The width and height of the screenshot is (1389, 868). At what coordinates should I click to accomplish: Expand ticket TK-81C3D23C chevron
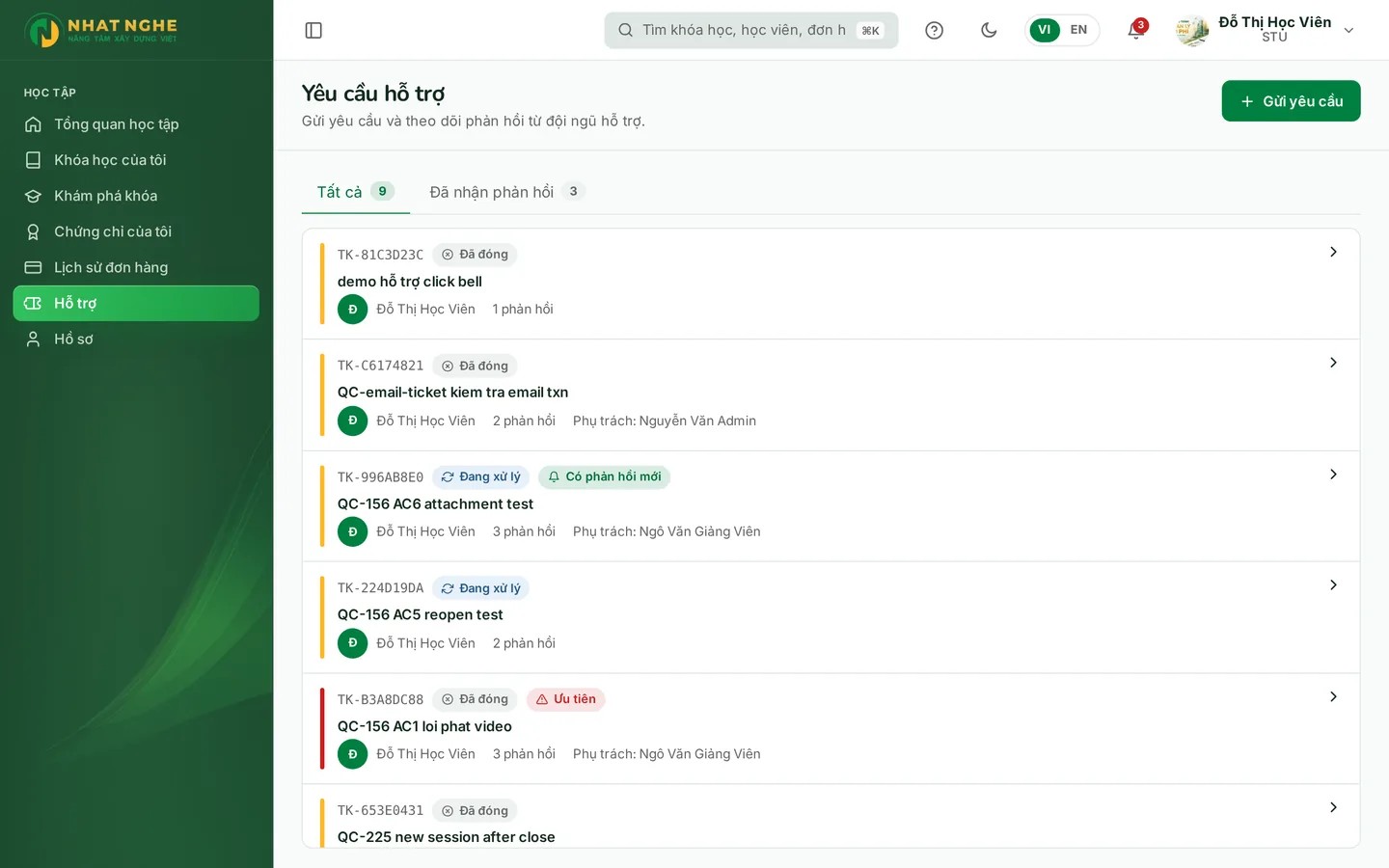[1333, 252]
